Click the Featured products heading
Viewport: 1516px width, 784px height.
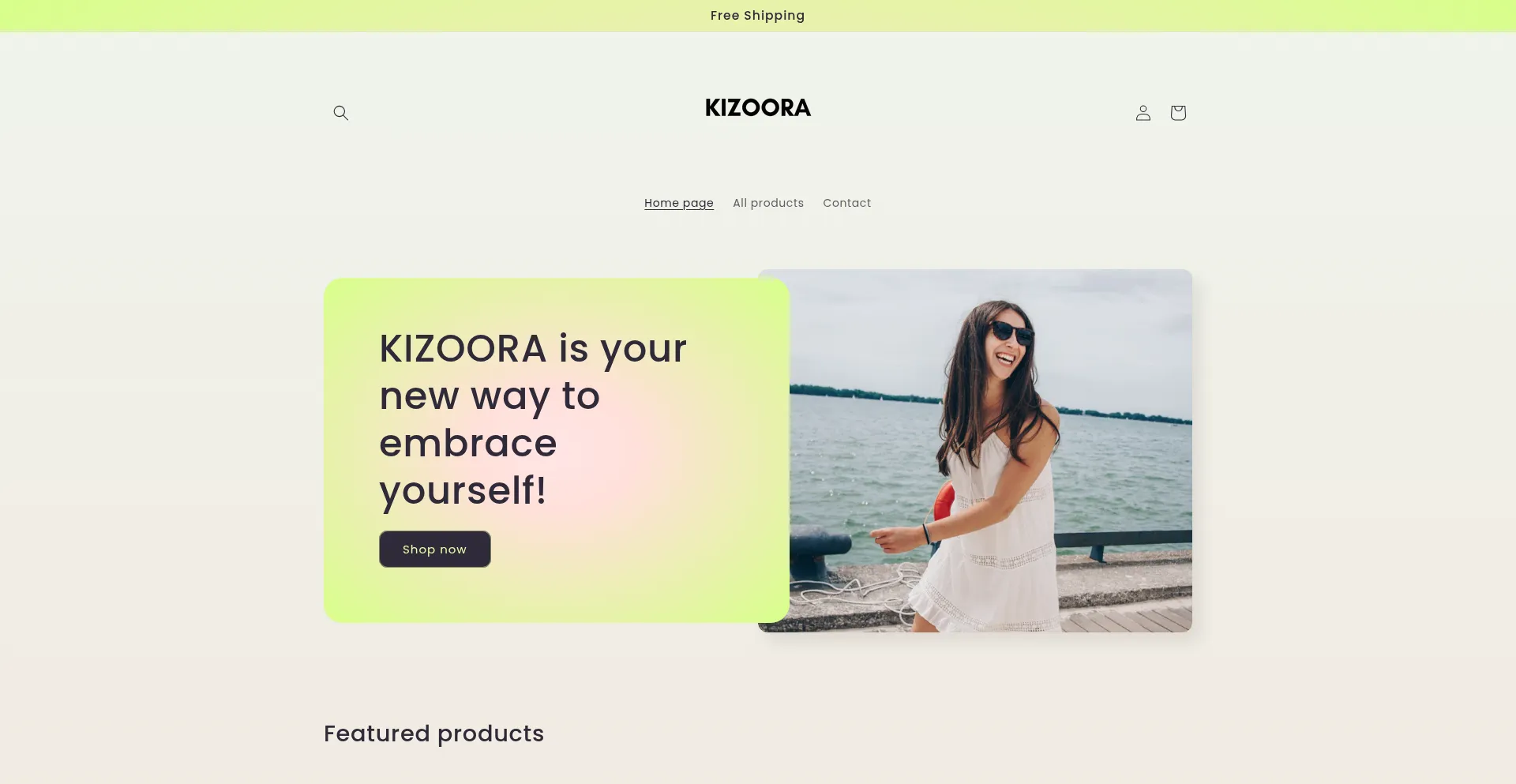coord(433,733)
